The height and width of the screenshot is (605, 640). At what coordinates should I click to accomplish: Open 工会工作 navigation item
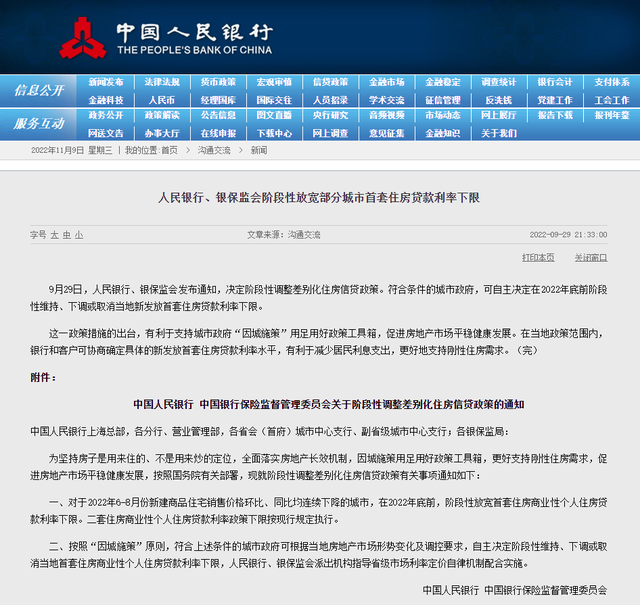tap(612, 100)
